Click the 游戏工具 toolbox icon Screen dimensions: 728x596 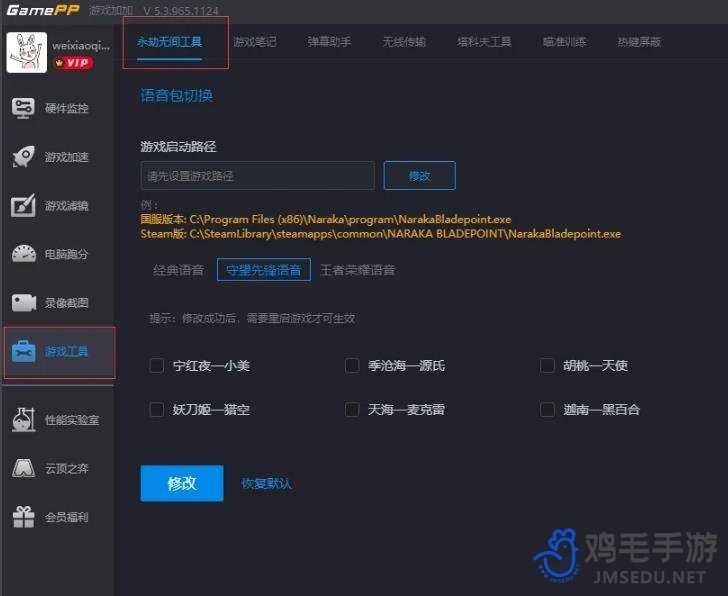coord(24,351)
